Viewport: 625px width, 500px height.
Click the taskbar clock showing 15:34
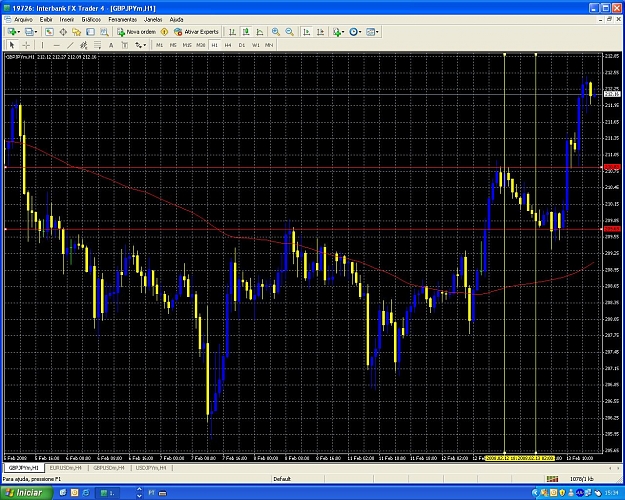(x=611, y=493)
